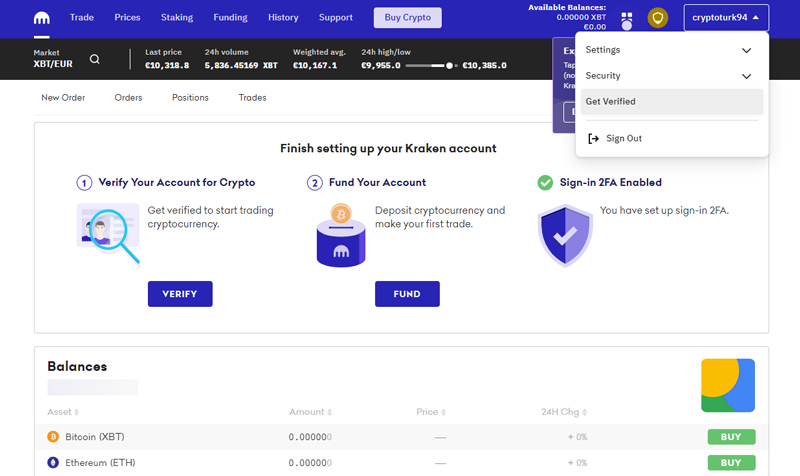Click the Ethereum (ETH) asset name
The width and height of the screenshot is (800, 476).
(x=100, y=463)
